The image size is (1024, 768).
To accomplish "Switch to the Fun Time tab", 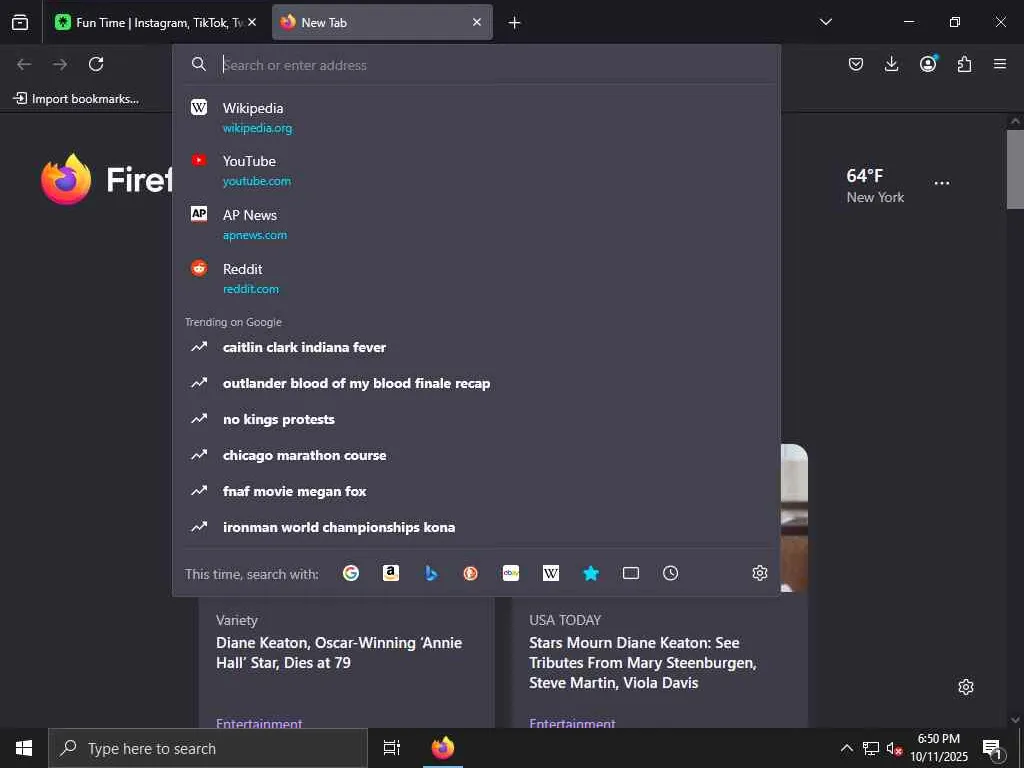I will click(x=157, y=22).
